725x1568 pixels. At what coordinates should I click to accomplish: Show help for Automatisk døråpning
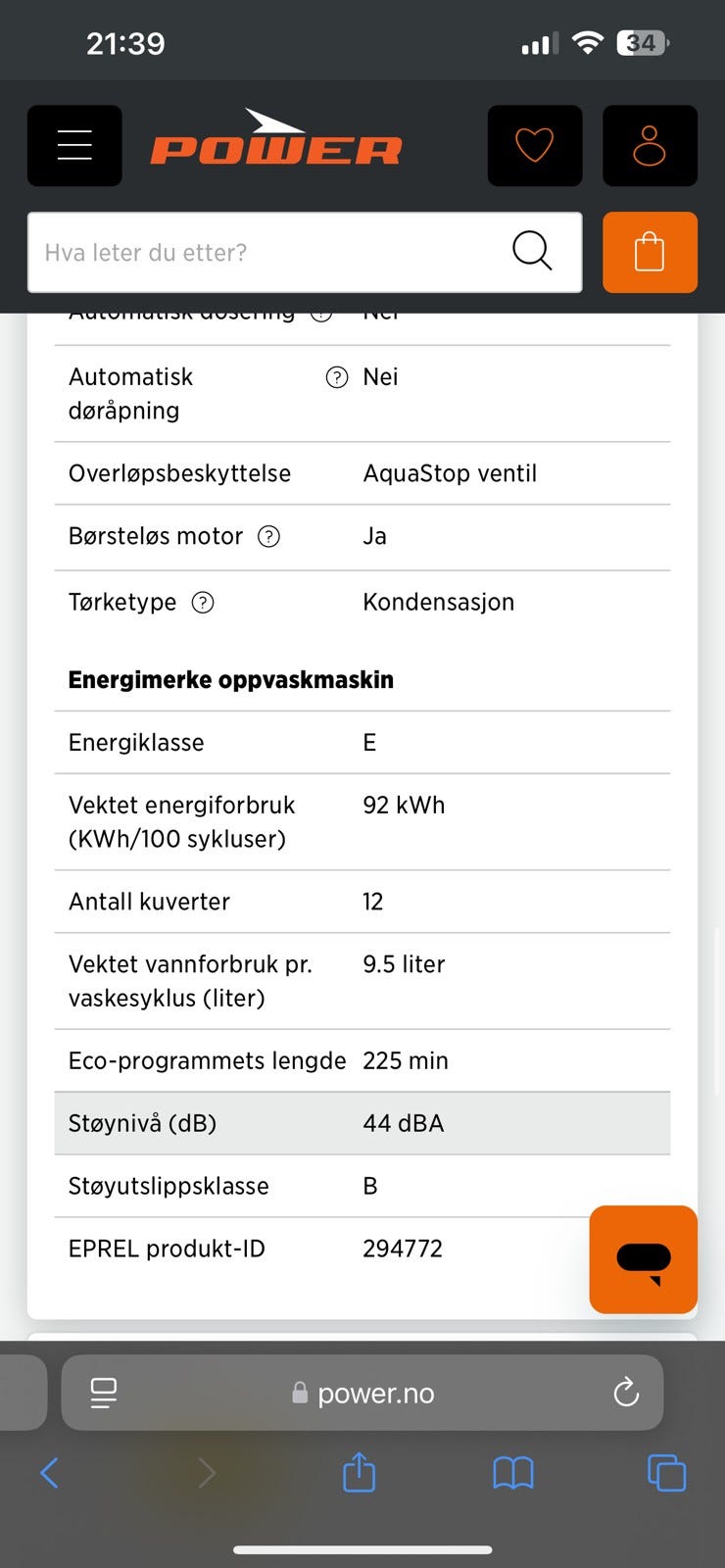(x=337, y=377)
